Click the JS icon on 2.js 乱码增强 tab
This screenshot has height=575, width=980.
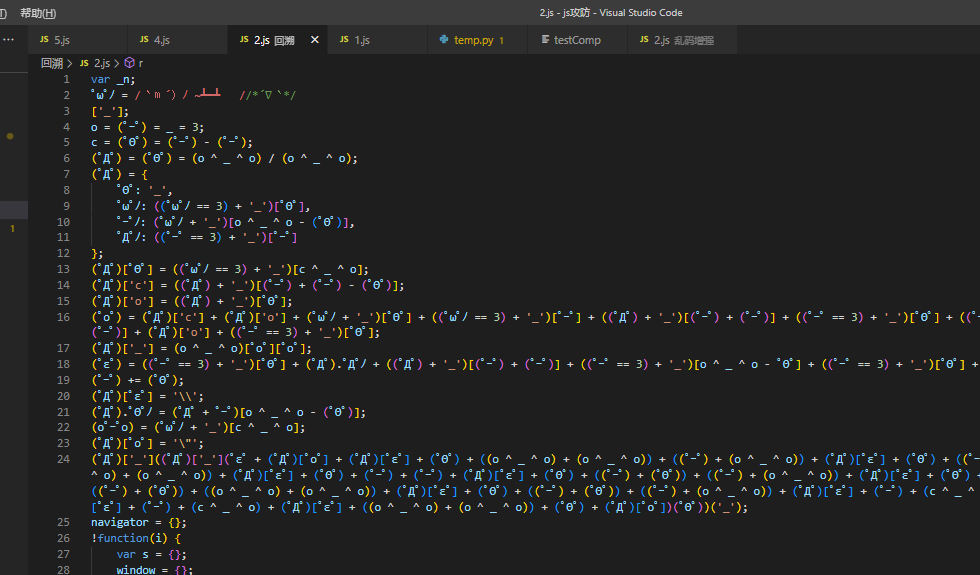point(644,39)
